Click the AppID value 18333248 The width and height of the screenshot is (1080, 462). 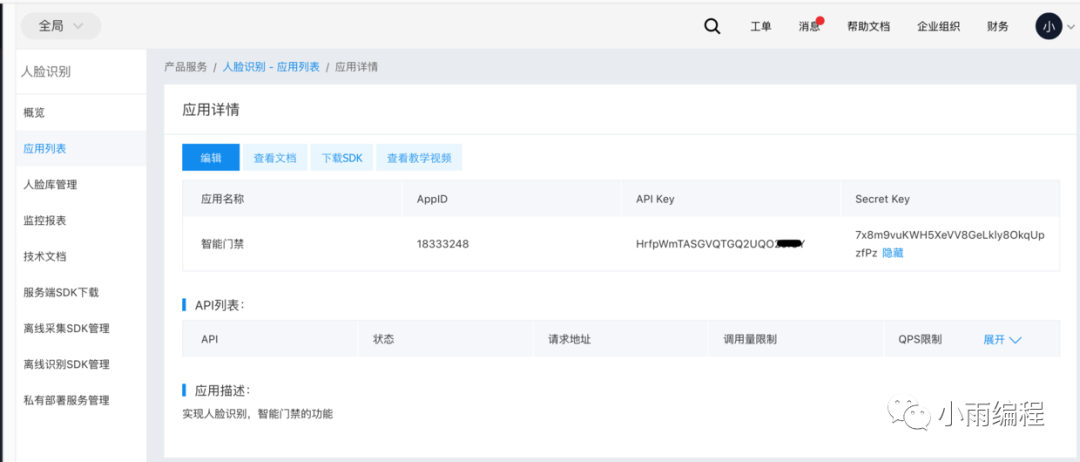(443, 244)
